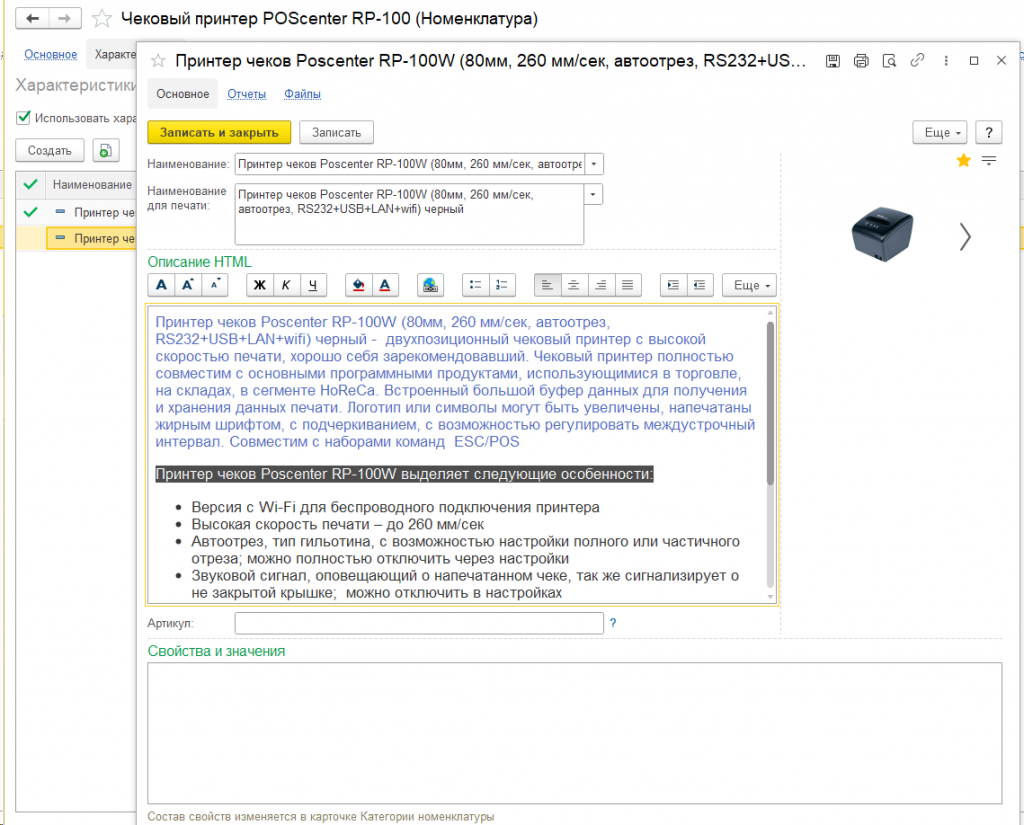Increase font size in HTML toolbar

[188, 285]
